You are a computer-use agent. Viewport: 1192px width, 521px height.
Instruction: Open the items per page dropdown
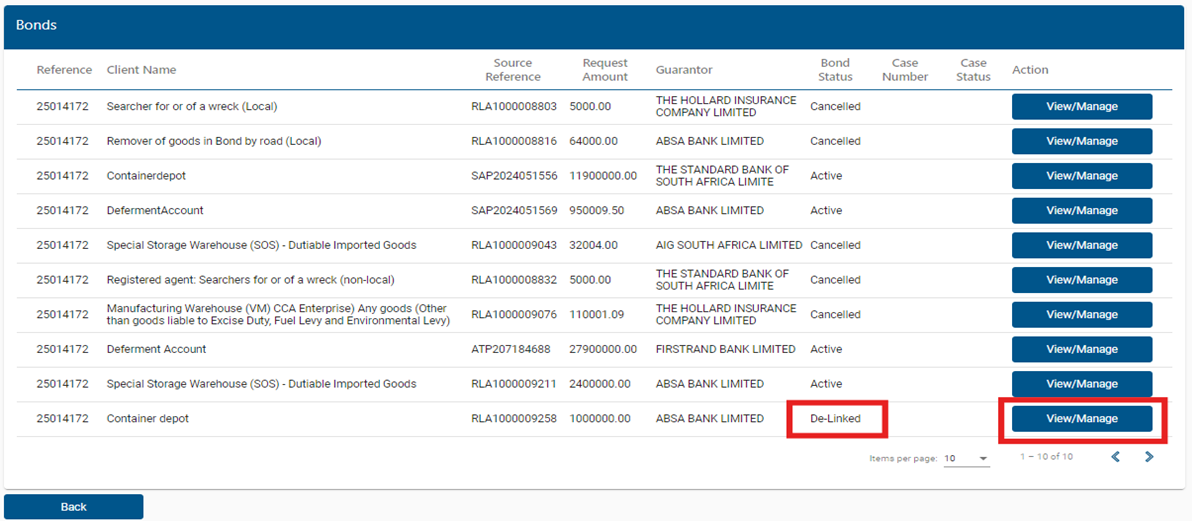pos(966,459)
